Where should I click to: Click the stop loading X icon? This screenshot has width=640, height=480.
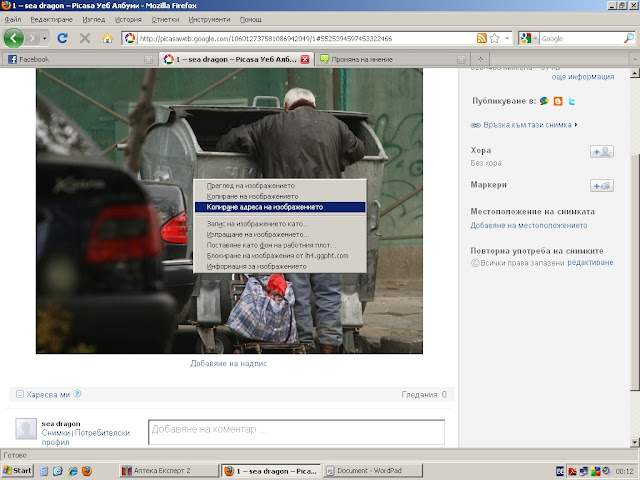[x=85, y=38]
